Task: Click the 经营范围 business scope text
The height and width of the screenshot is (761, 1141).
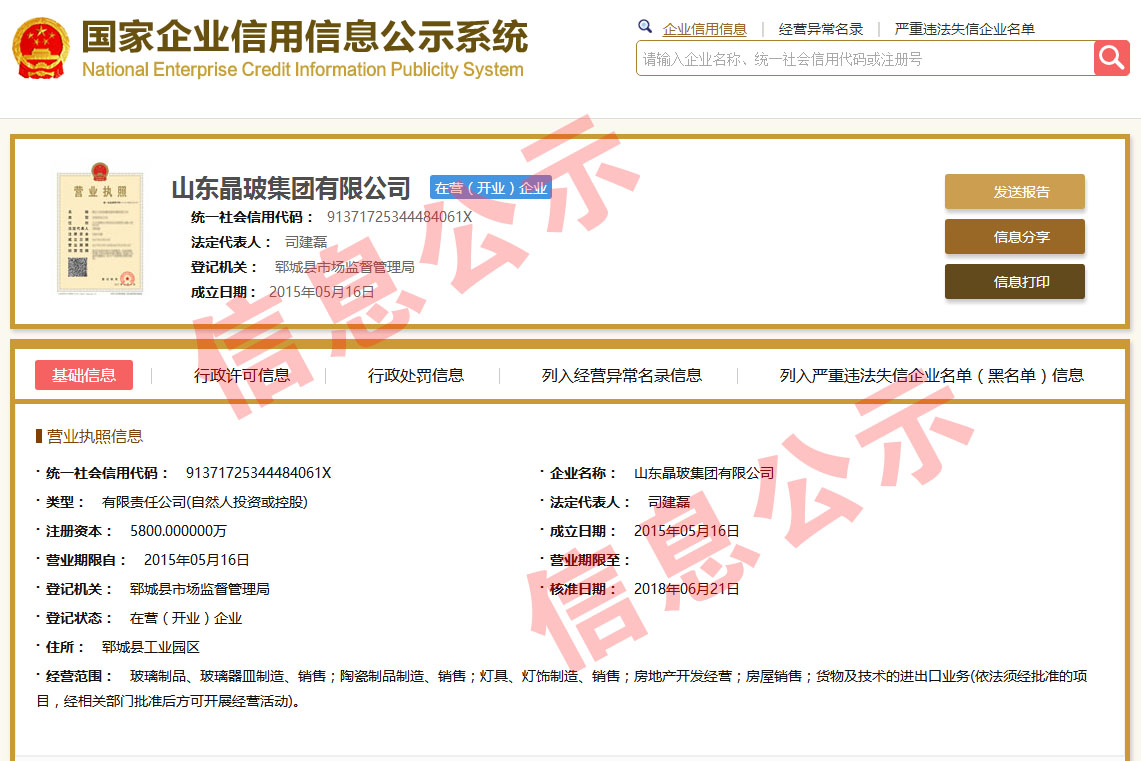Action: [x=562, y=688]
